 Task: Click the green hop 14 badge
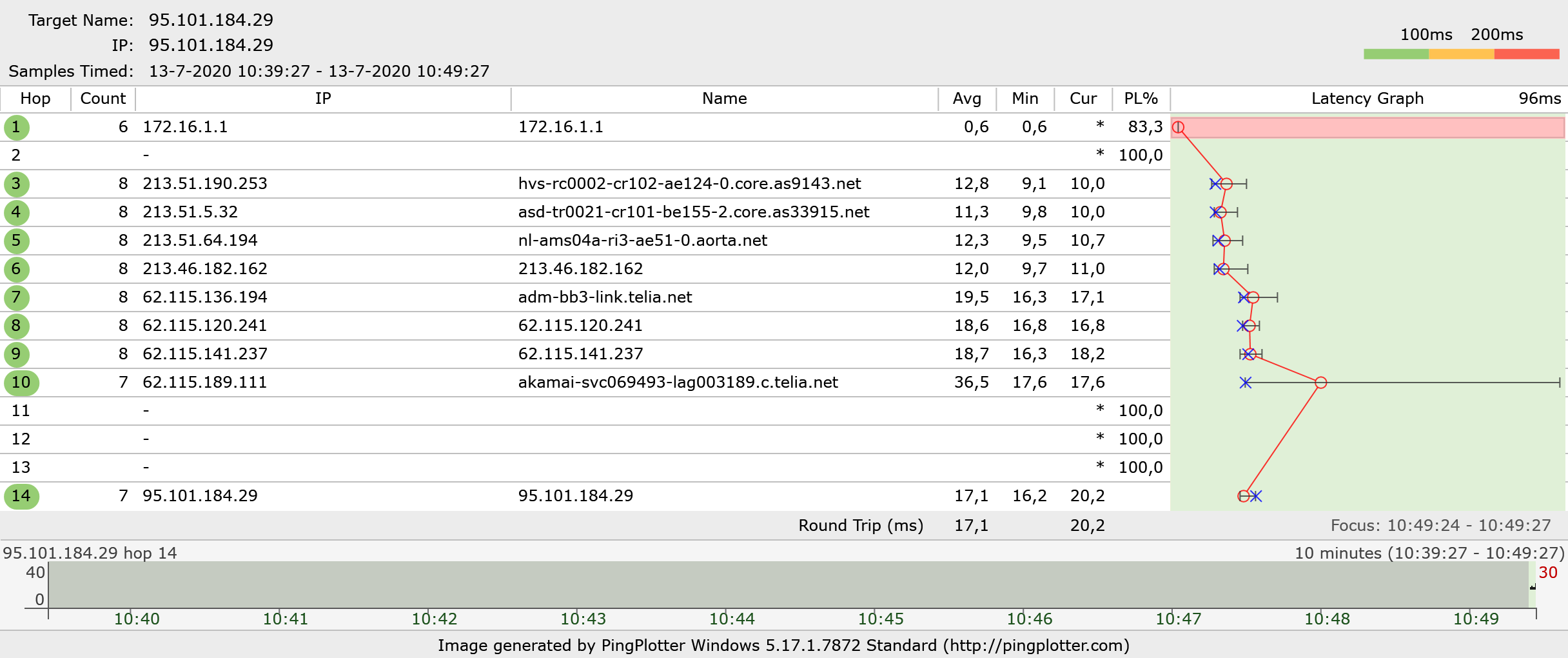pos(21,496)
